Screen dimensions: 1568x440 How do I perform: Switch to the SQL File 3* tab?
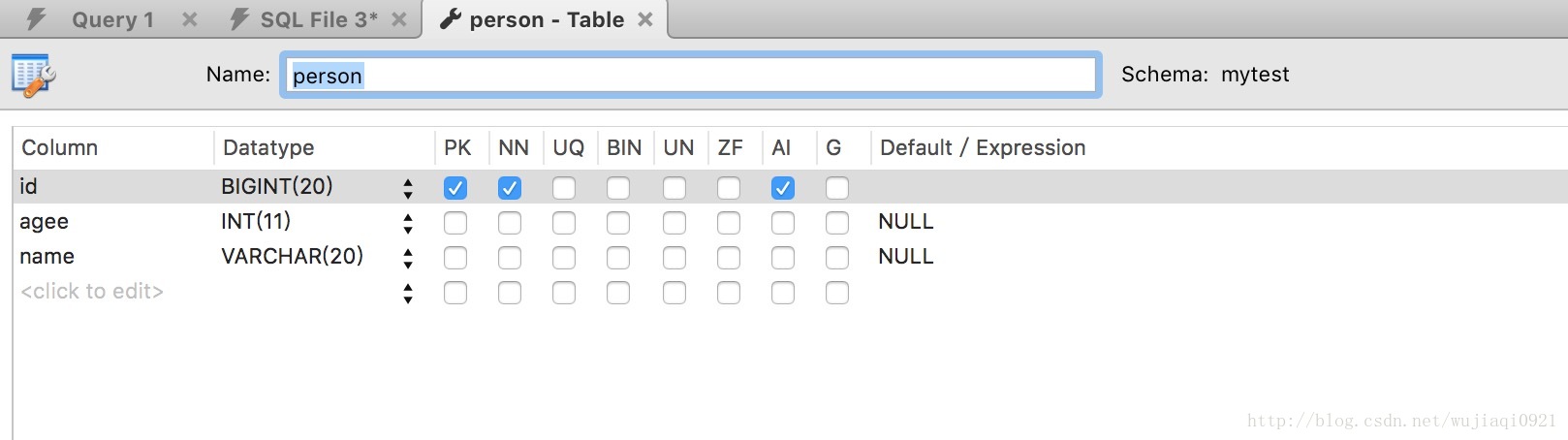(x=319, y=19)
